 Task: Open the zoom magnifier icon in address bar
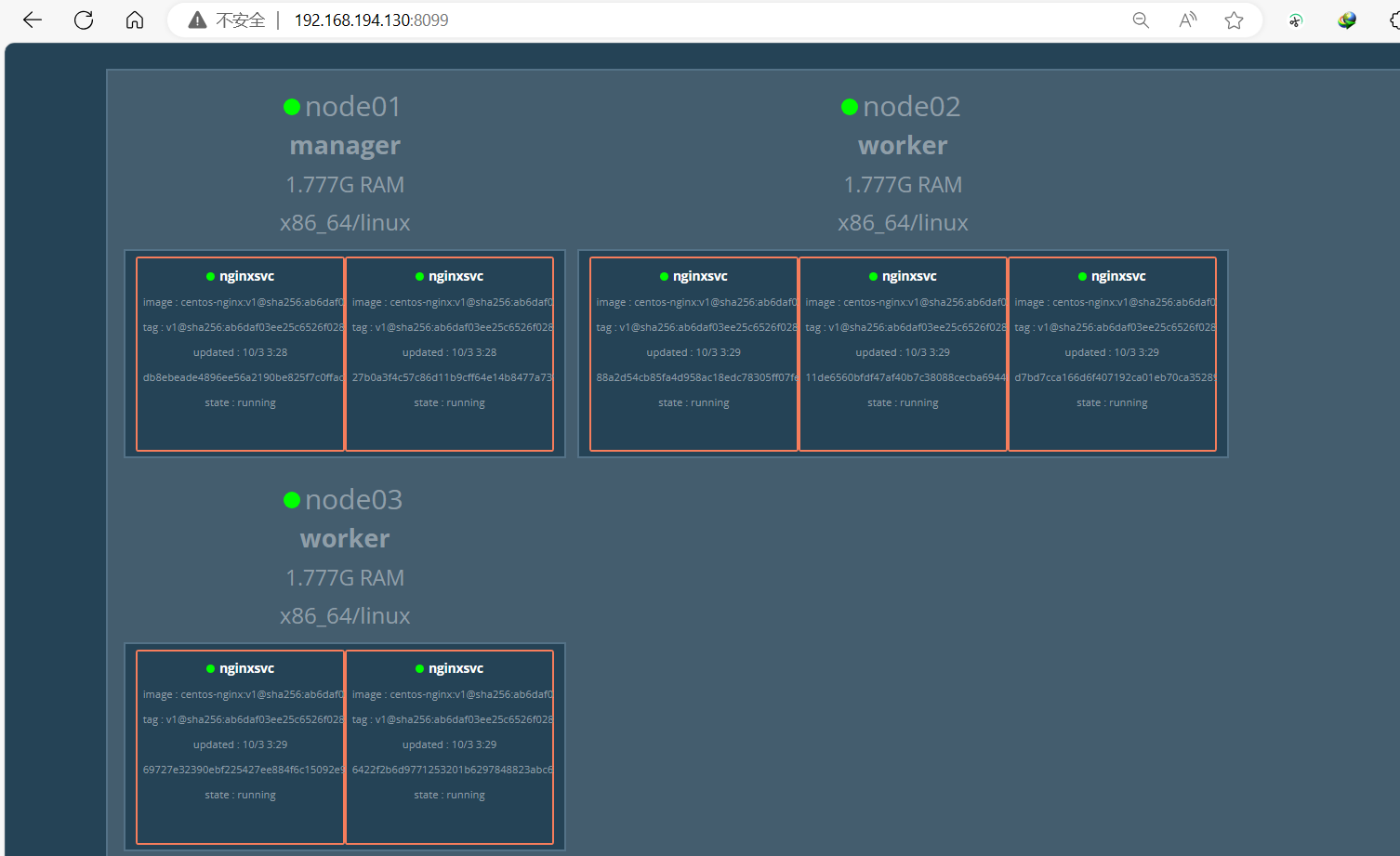coord(1141,20)
